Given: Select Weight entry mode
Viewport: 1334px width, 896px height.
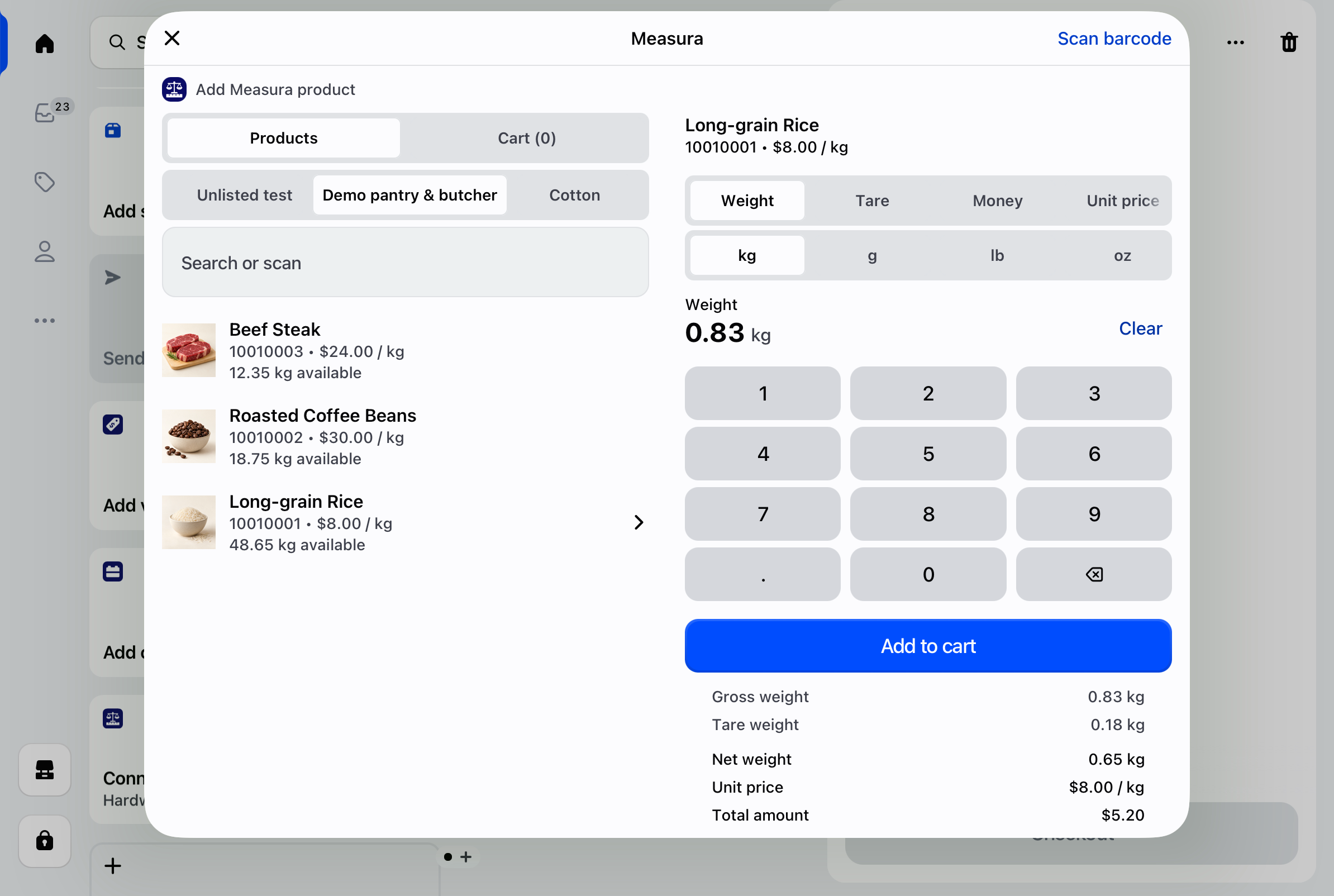Looking at the screenshot, I should pyautogui.click(x=747, y=201).
